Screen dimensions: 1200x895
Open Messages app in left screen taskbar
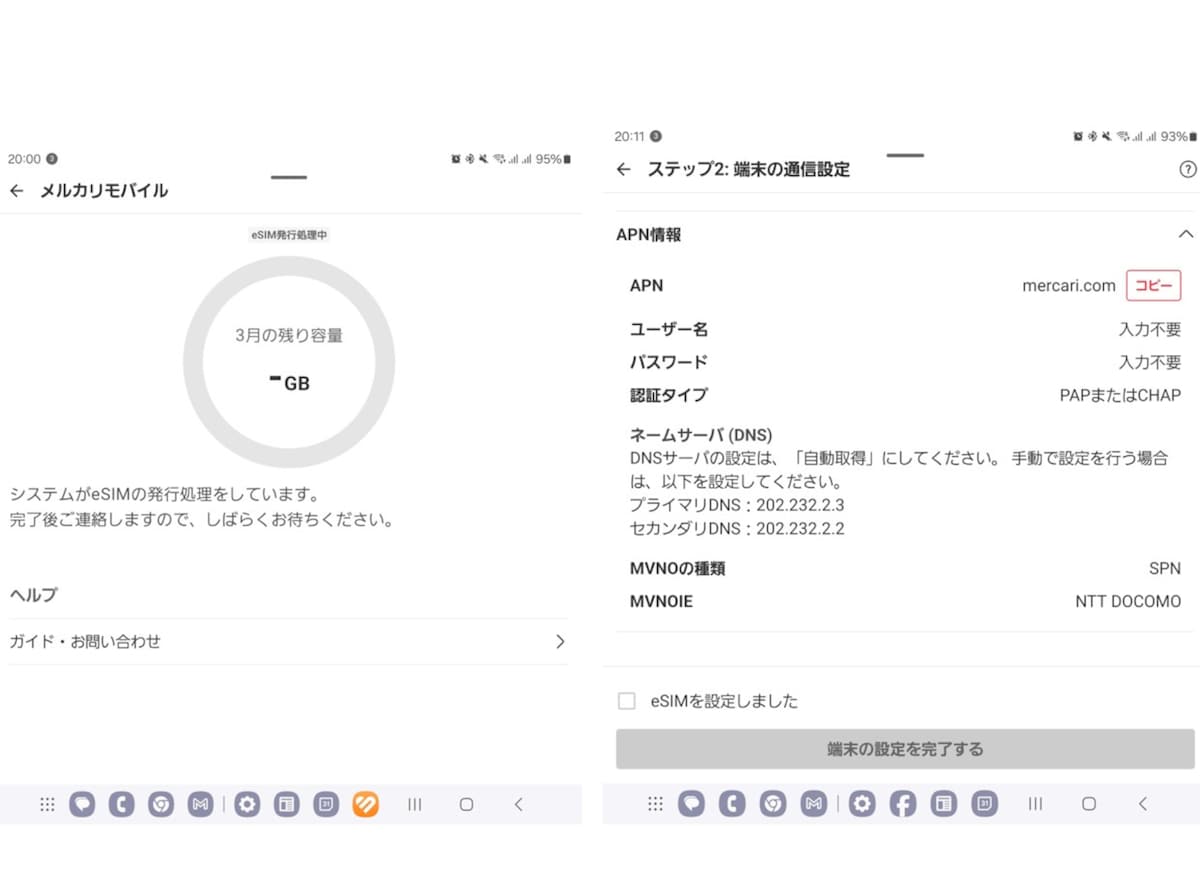[x=82, y=804]
